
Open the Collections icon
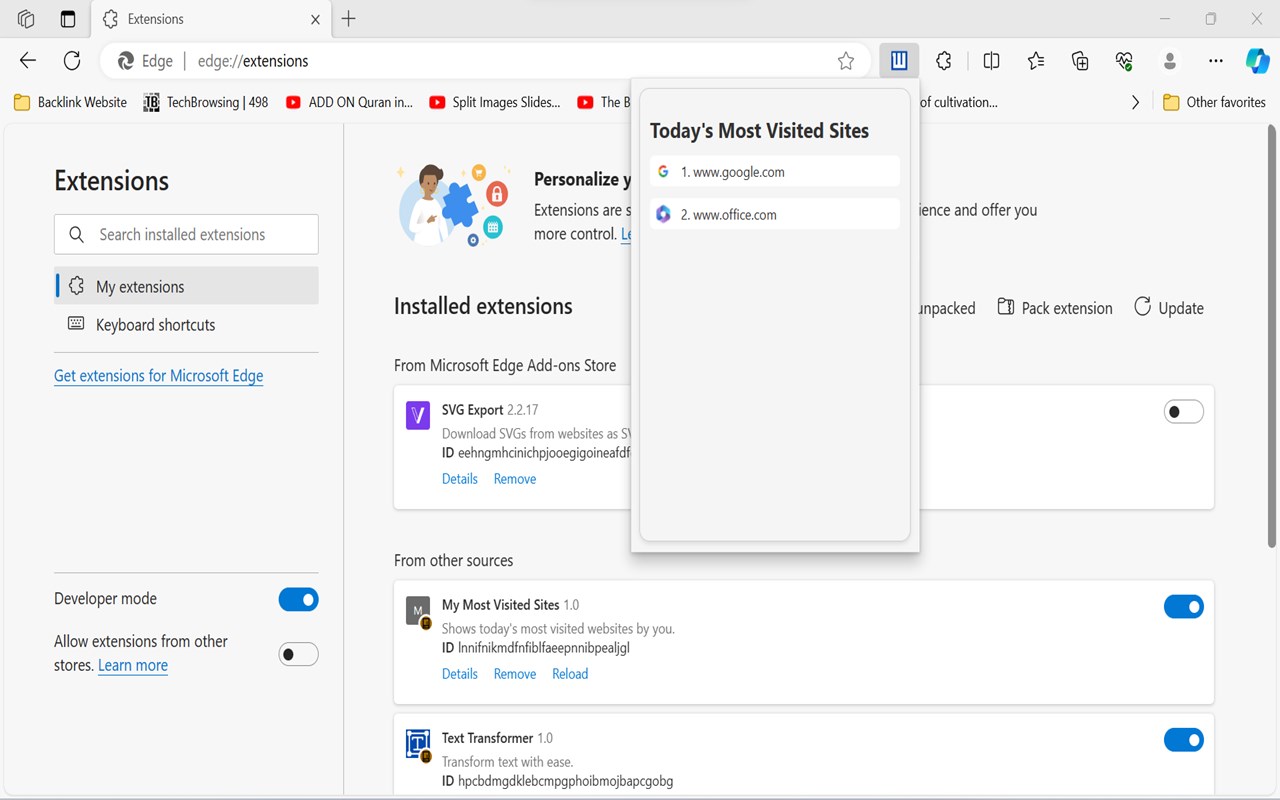[x=1080, y=61]
